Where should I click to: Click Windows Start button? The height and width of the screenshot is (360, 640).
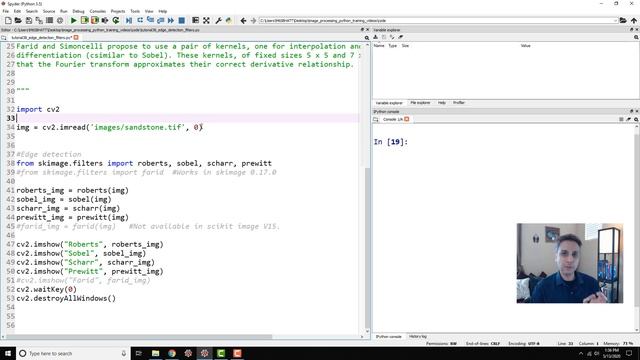point(8,353)
